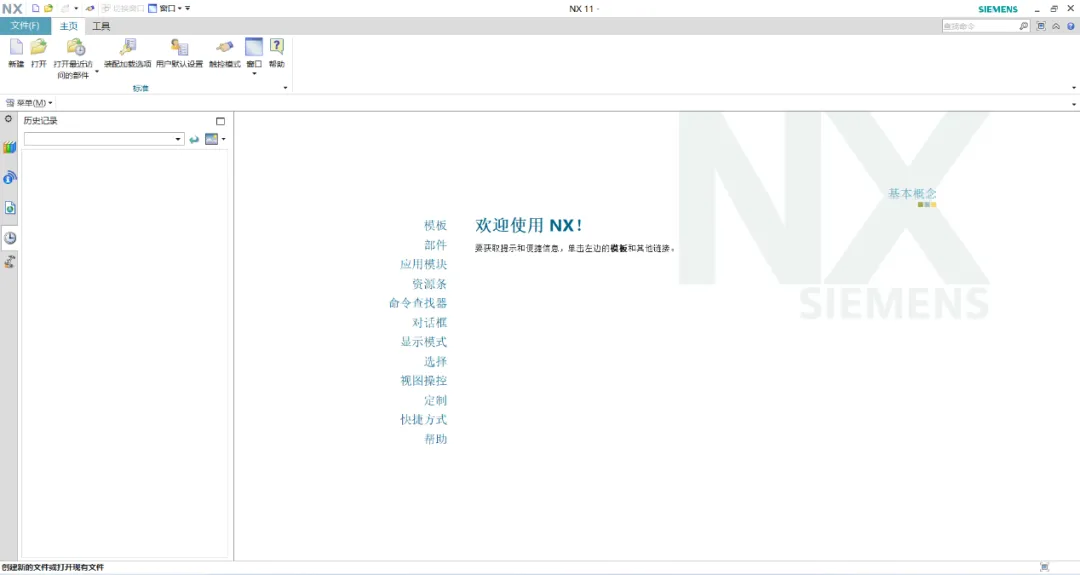1080x575 pixels.
Task: Click the 部件 link
Action: point(435,244)
